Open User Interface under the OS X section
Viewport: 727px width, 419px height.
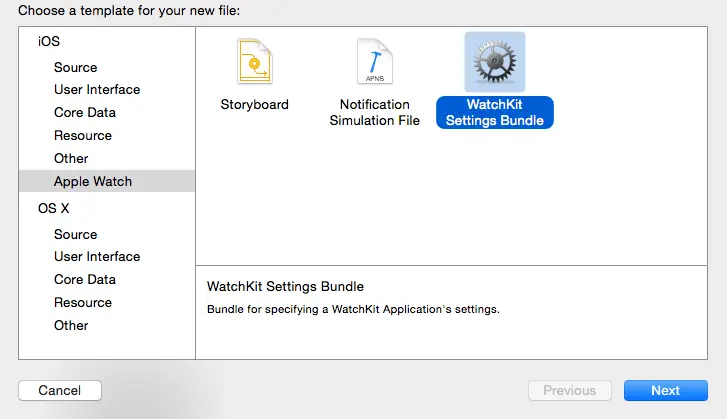click(97, 256)
